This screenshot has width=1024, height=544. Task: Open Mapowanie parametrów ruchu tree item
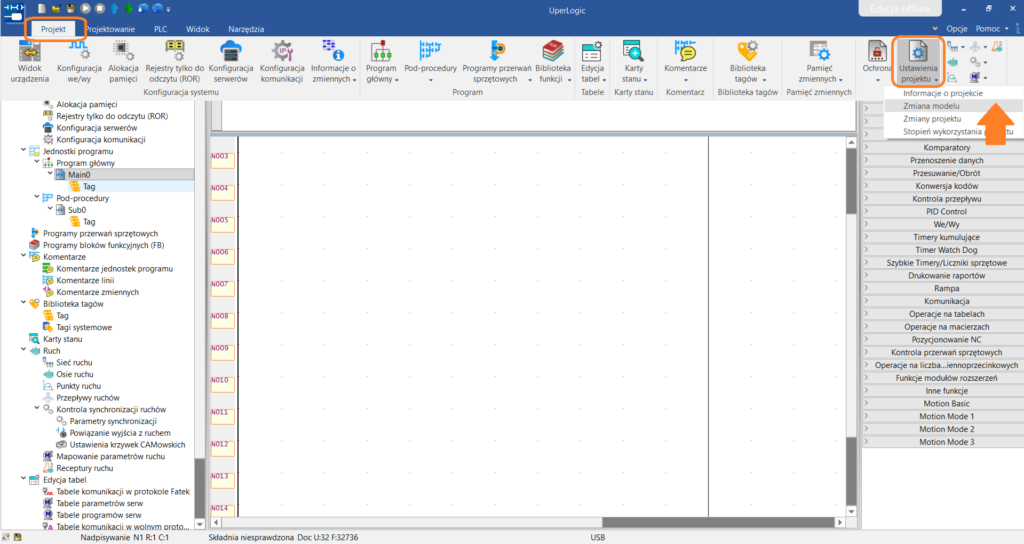(x=110, y=456)
